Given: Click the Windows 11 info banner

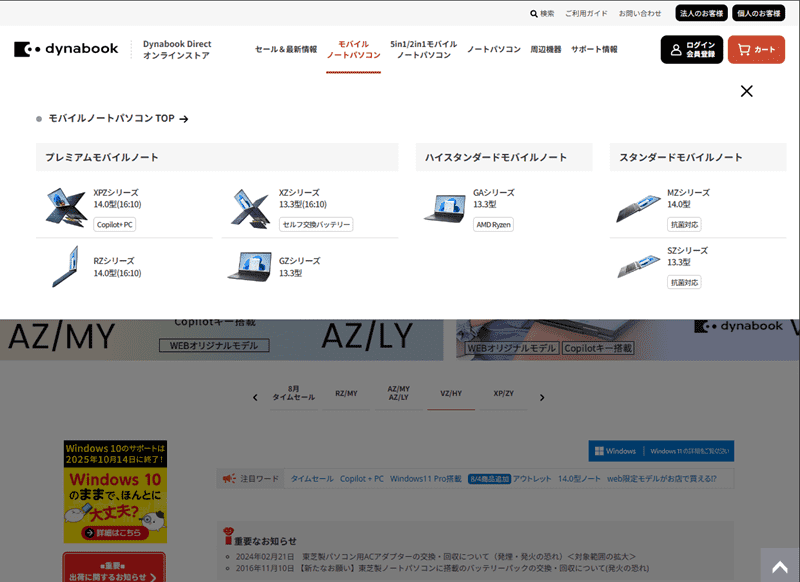Looking at the screenshot, I should 661,451.
